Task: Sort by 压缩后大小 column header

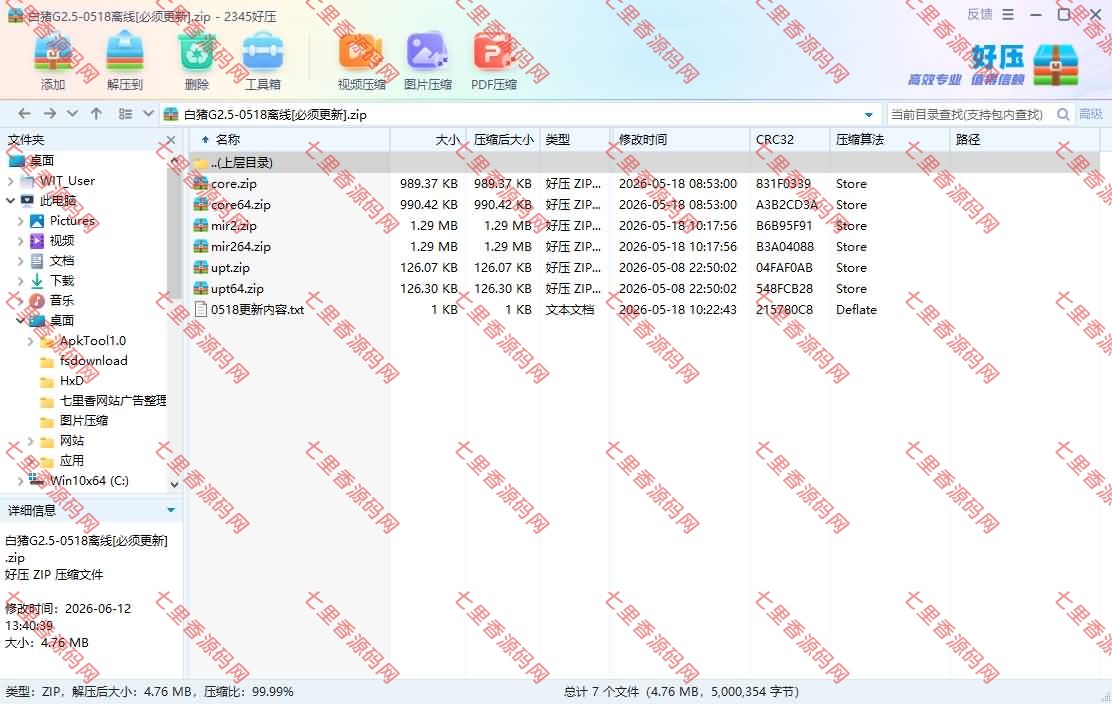Action: pyautogui.click(x=503, y=140)
